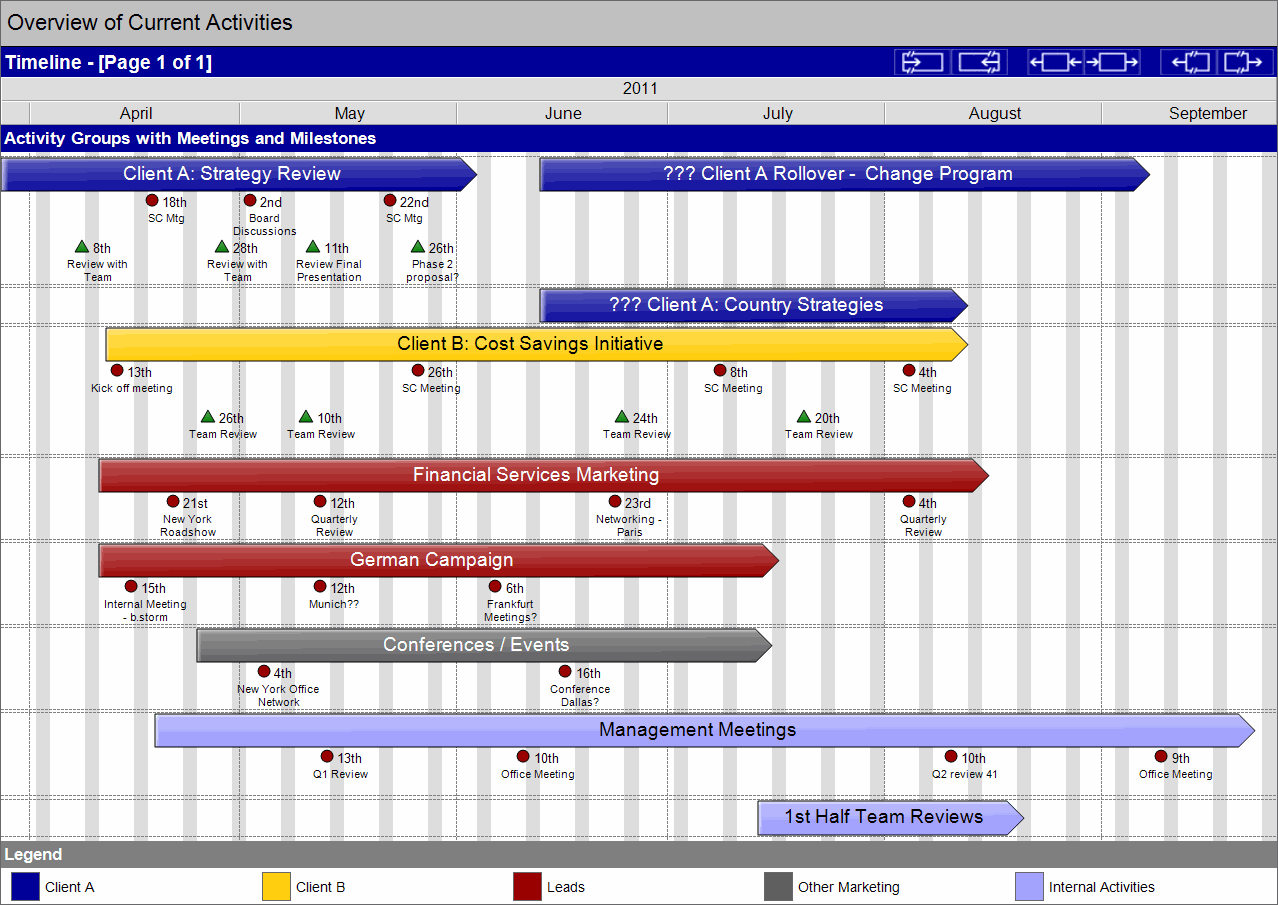Click the July 8th SC Meeting circle
Image resolution: width=1278 pixels, height=905 pixels.
point(720,371)
